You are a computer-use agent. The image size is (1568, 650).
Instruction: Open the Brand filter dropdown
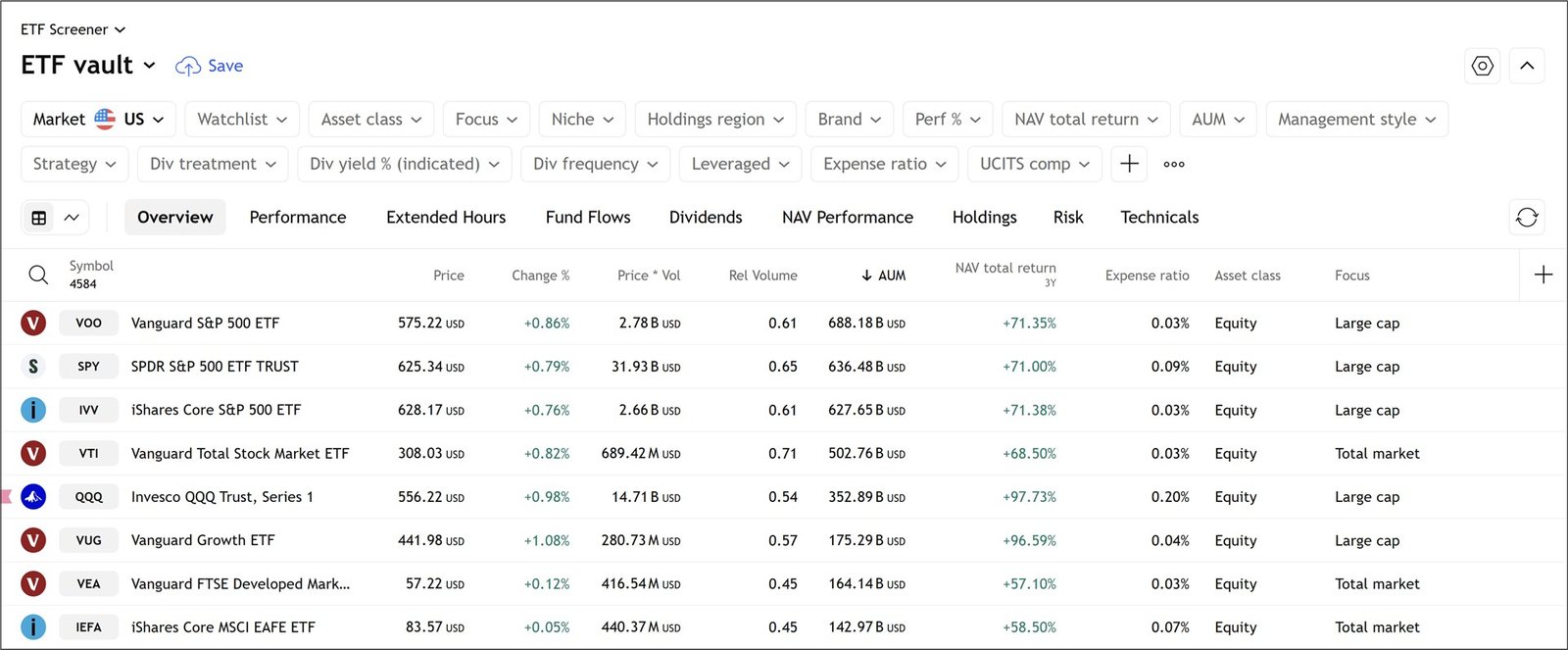pos(850,119)
